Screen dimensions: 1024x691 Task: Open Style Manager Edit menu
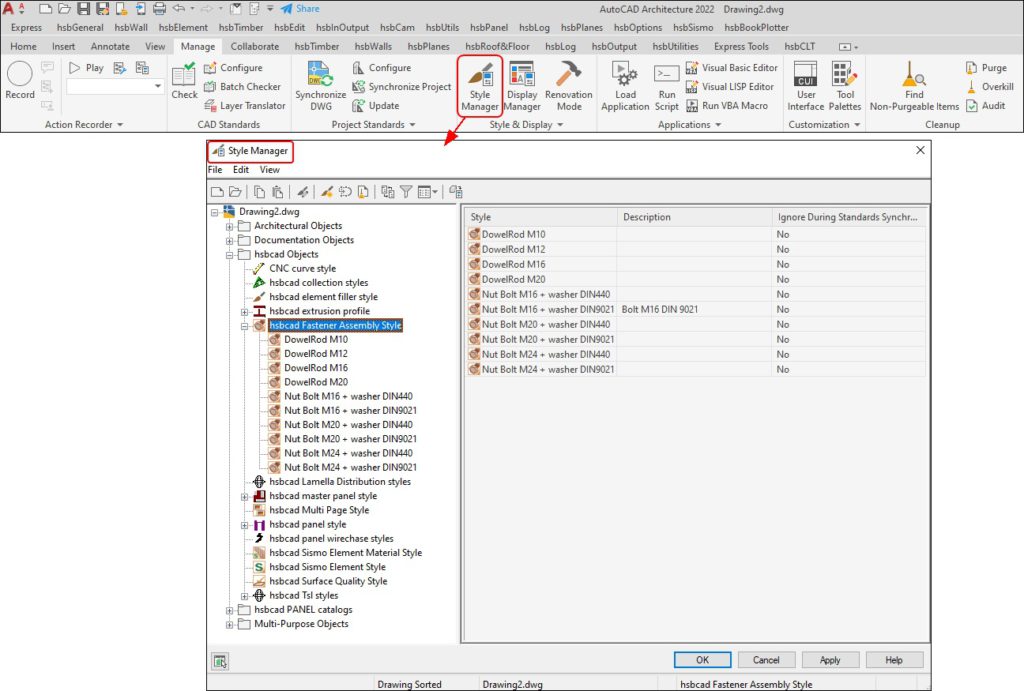(x=241, y=170)
